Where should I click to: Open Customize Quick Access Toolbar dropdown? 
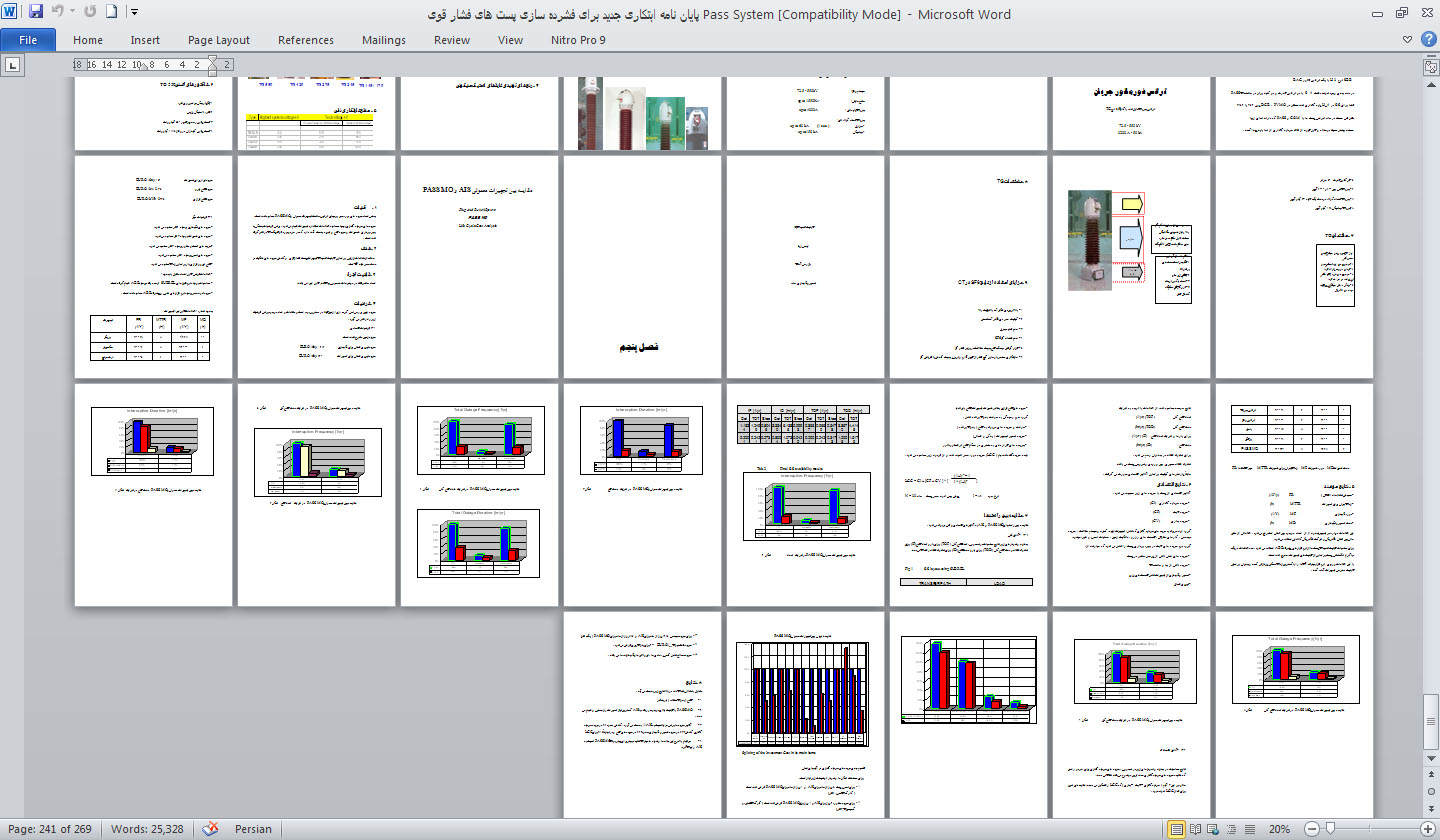click(x=134, y=13)
